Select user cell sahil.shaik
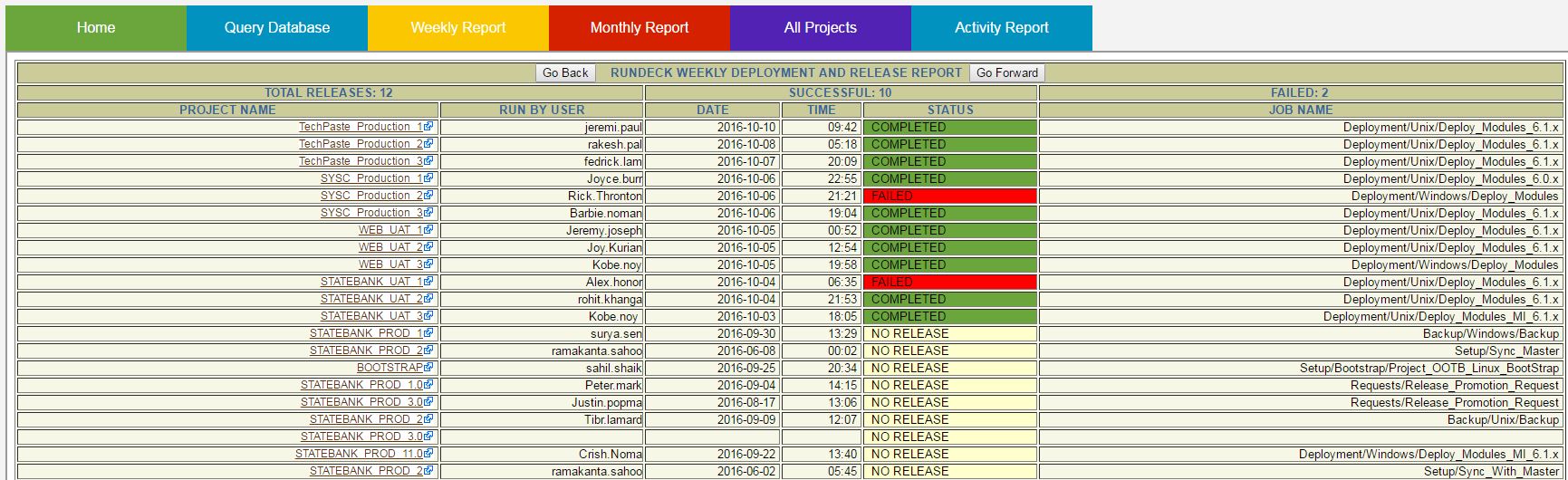The width and height of the screenshot is (1568, 480). tap(542, 368)
